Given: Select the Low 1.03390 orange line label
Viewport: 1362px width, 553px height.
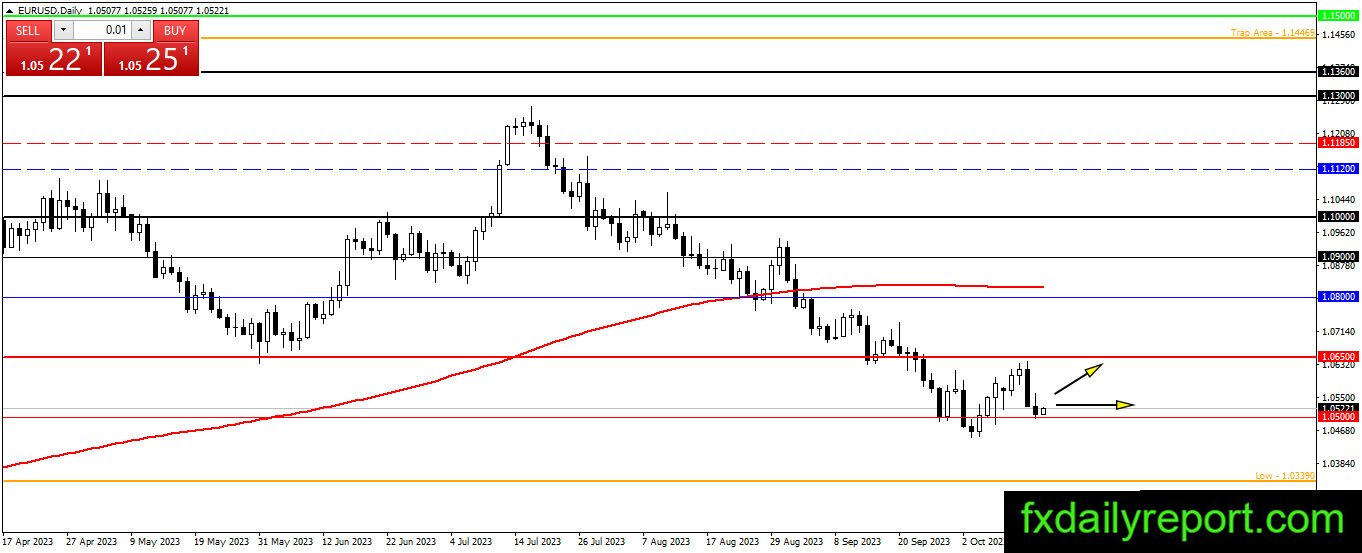Looking at the screenshot, I should tap(1284, 476).
